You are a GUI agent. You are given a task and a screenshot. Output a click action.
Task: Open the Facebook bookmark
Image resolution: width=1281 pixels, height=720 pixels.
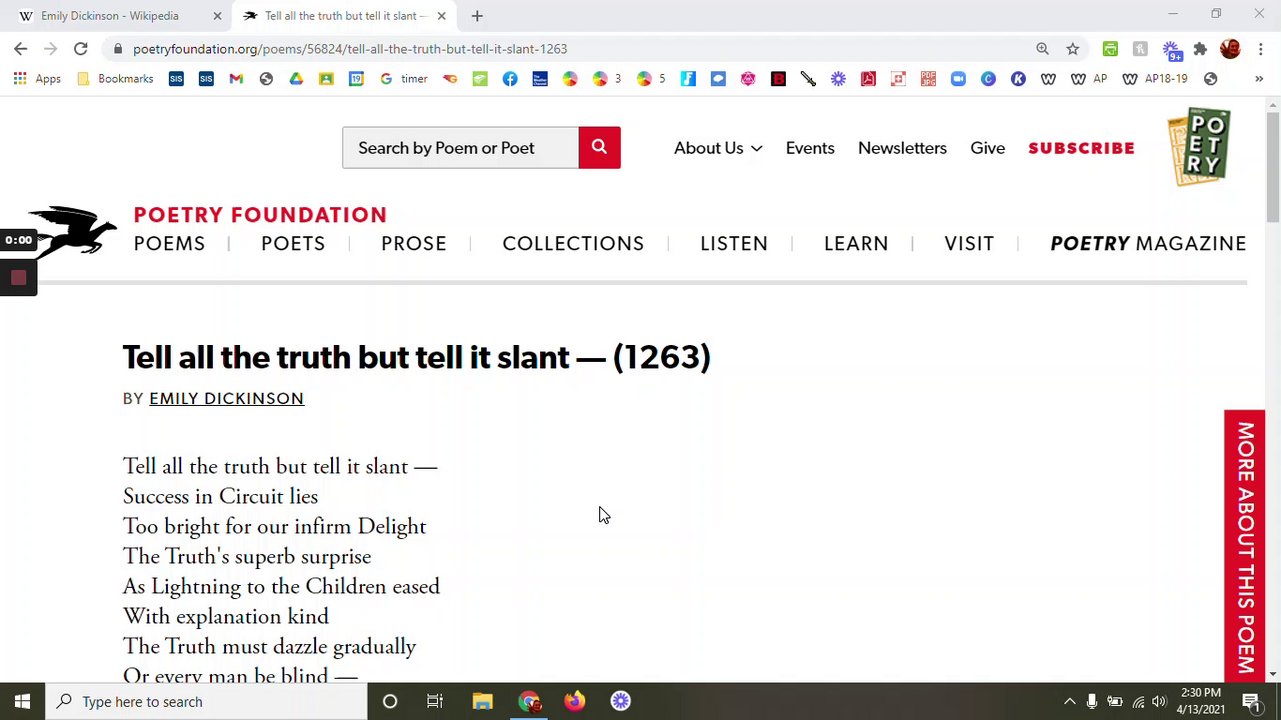[510, 79]
